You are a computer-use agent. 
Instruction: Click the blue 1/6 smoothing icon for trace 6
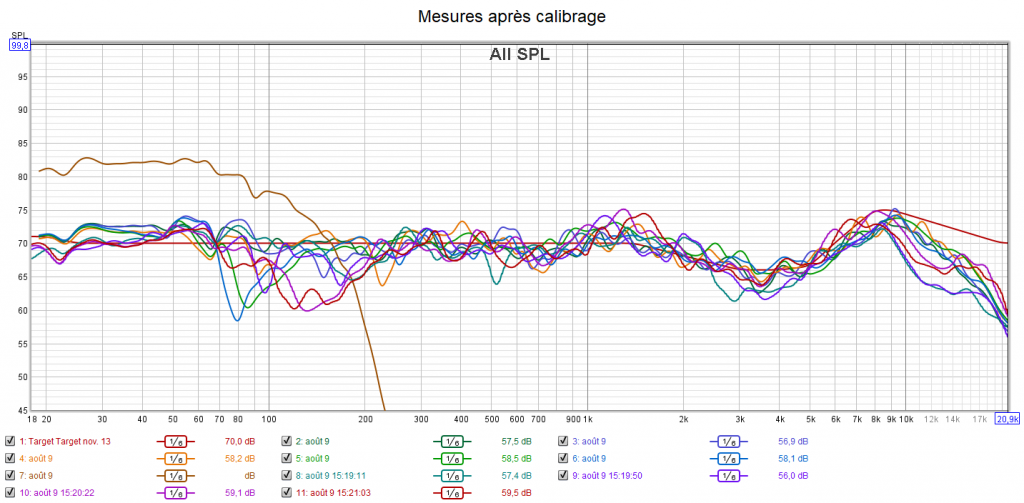[x=729, y=458]
